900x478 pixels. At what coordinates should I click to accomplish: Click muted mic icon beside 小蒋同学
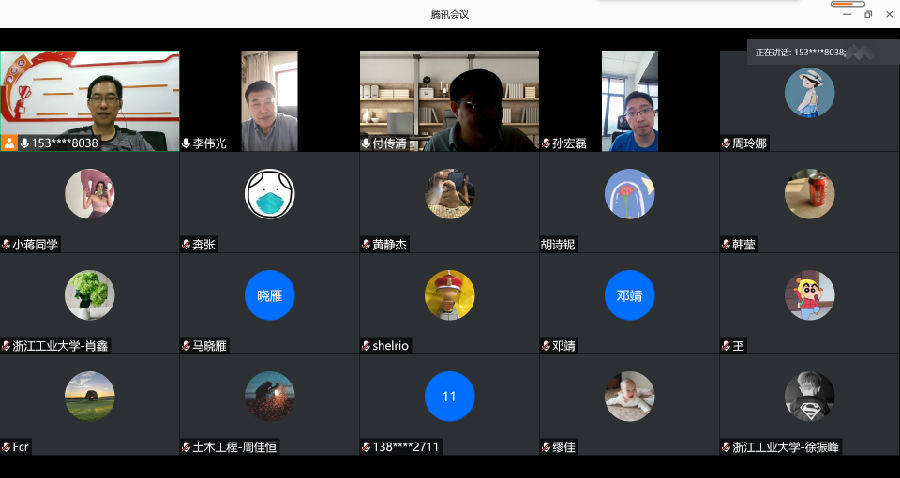(x=6, y=244)
